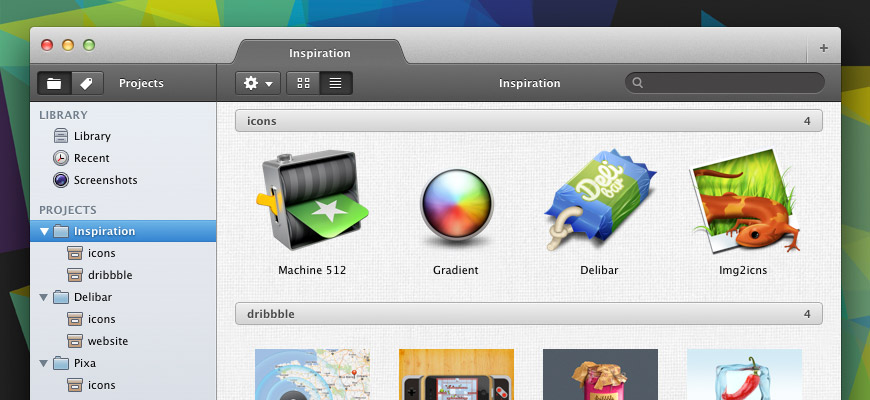Select the Gradient color ball icon
This screenshot has width=870, height=400.
click(x=456, y=206)
